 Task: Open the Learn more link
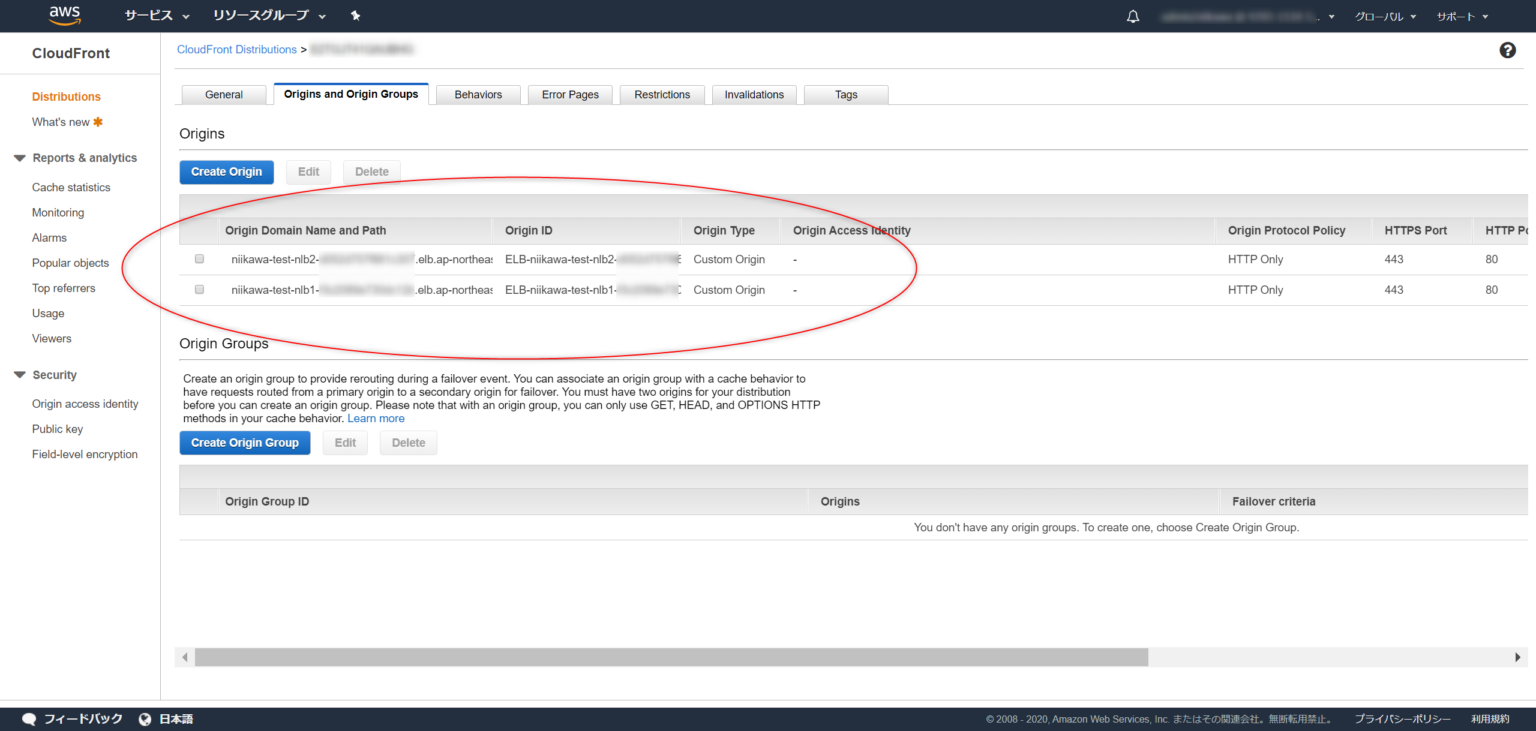[376, 419]
